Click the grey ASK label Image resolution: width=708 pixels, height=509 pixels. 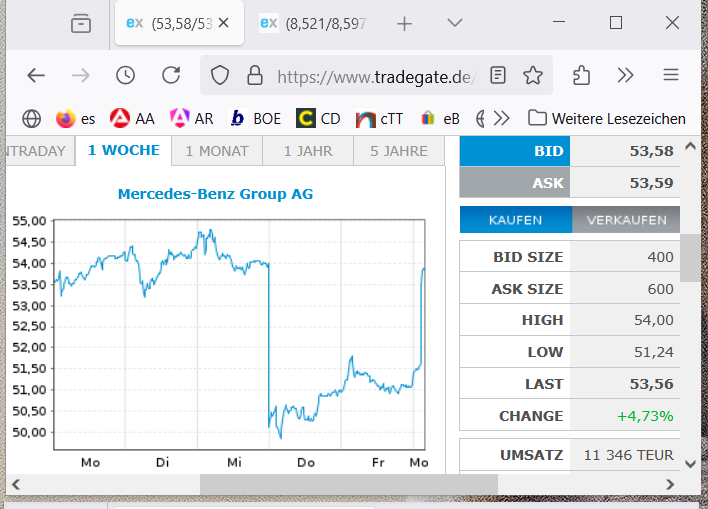pos(515,182)
